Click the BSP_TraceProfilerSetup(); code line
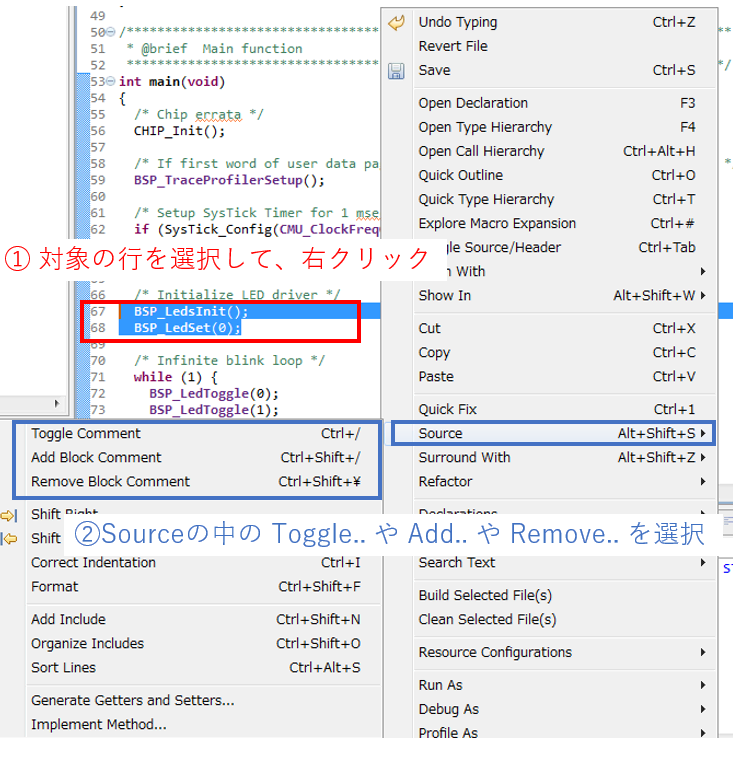This screenshot has height=778, width=733. click(x=229, y=180)
